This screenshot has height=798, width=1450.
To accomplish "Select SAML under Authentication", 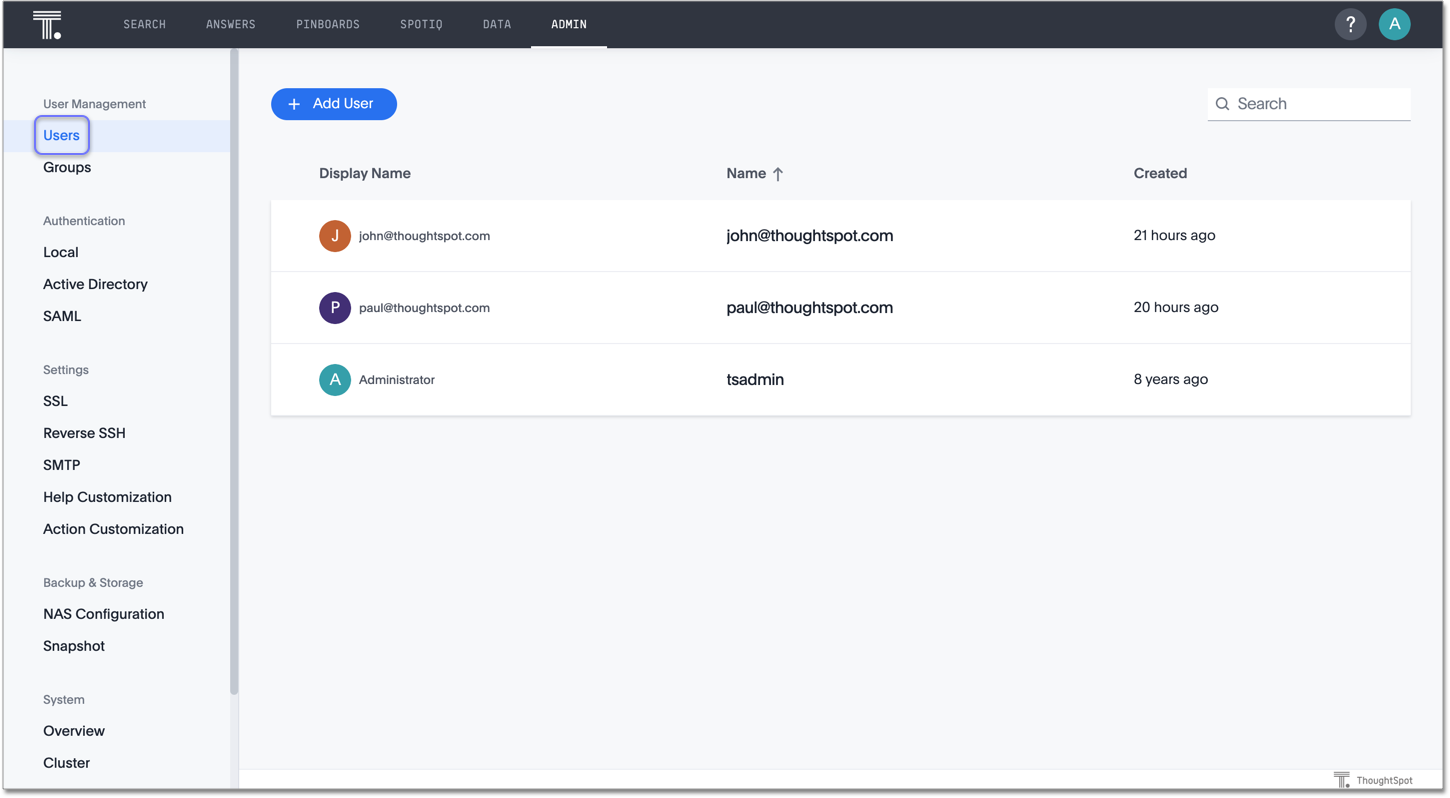I will click(x=62, y=316).
